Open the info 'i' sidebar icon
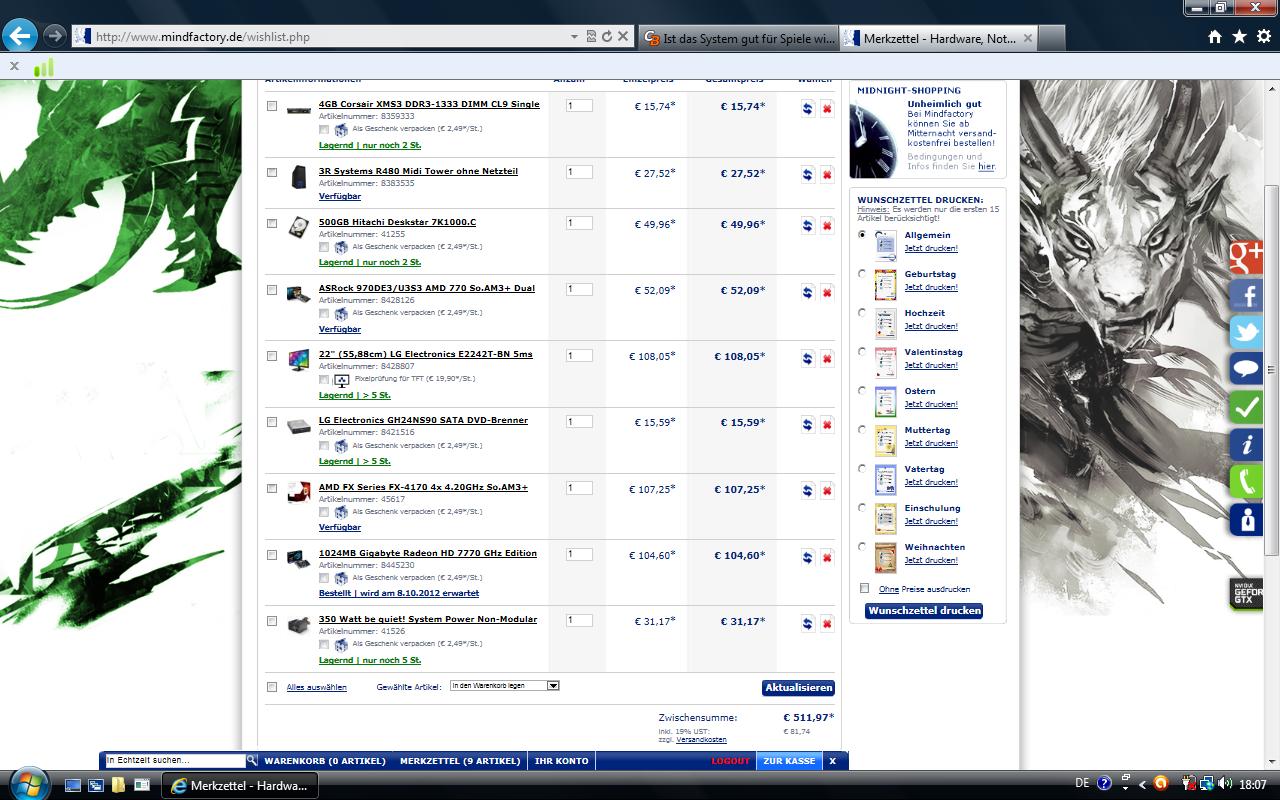Image resolution: width=1280 pixels, height=800 pixels. [x=1247, y=445]
